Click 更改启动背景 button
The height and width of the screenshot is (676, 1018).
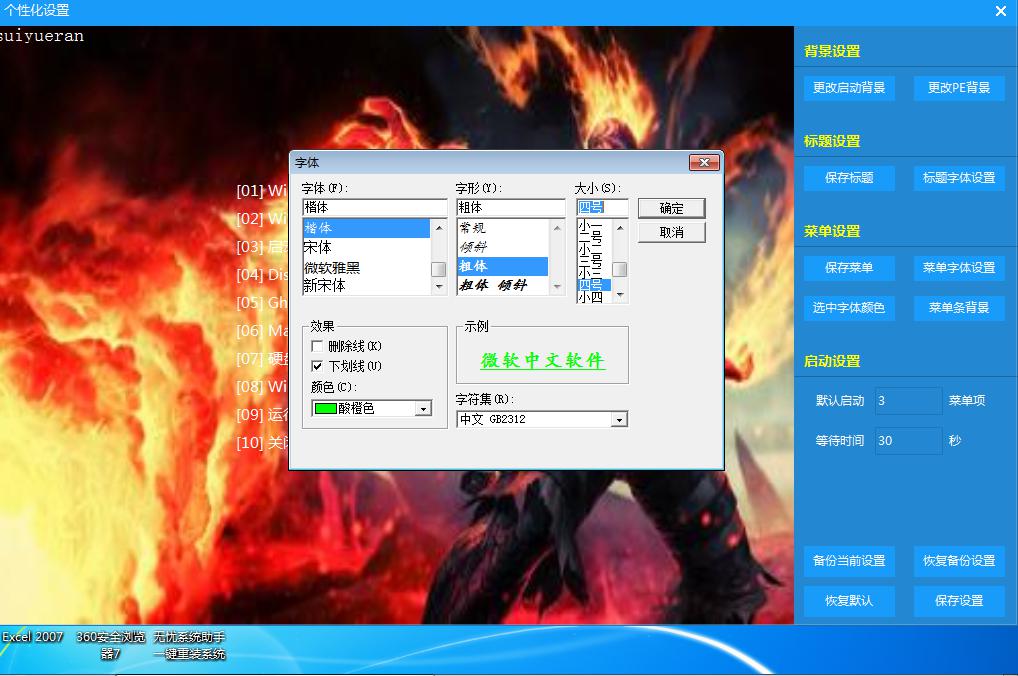tap(849, 88)
